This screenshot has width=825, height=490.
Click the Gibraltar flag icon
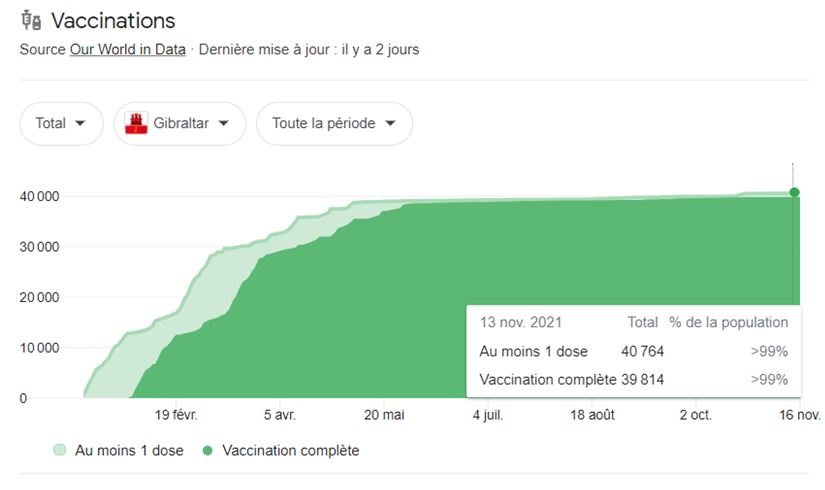133,123
